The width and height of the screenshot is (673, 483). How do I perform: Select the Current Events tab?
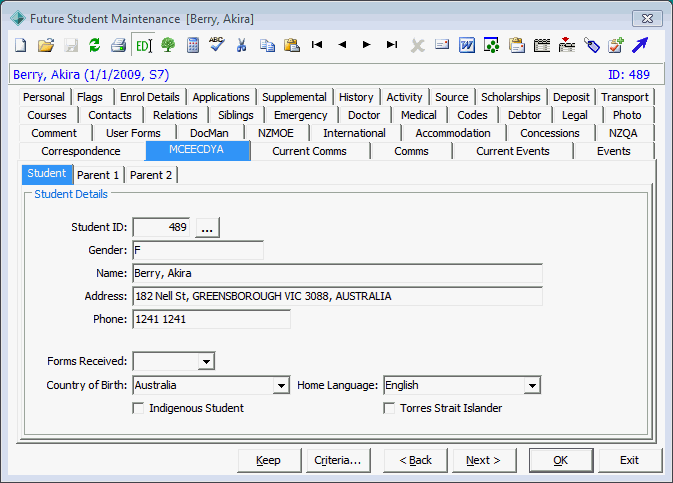513,151
